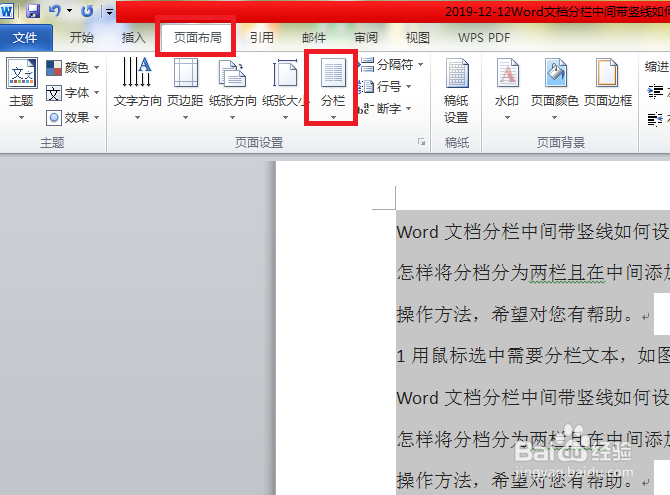Expand the 纸张方向 dropdown arrow
670x495 pixels.
pos(232,118)
